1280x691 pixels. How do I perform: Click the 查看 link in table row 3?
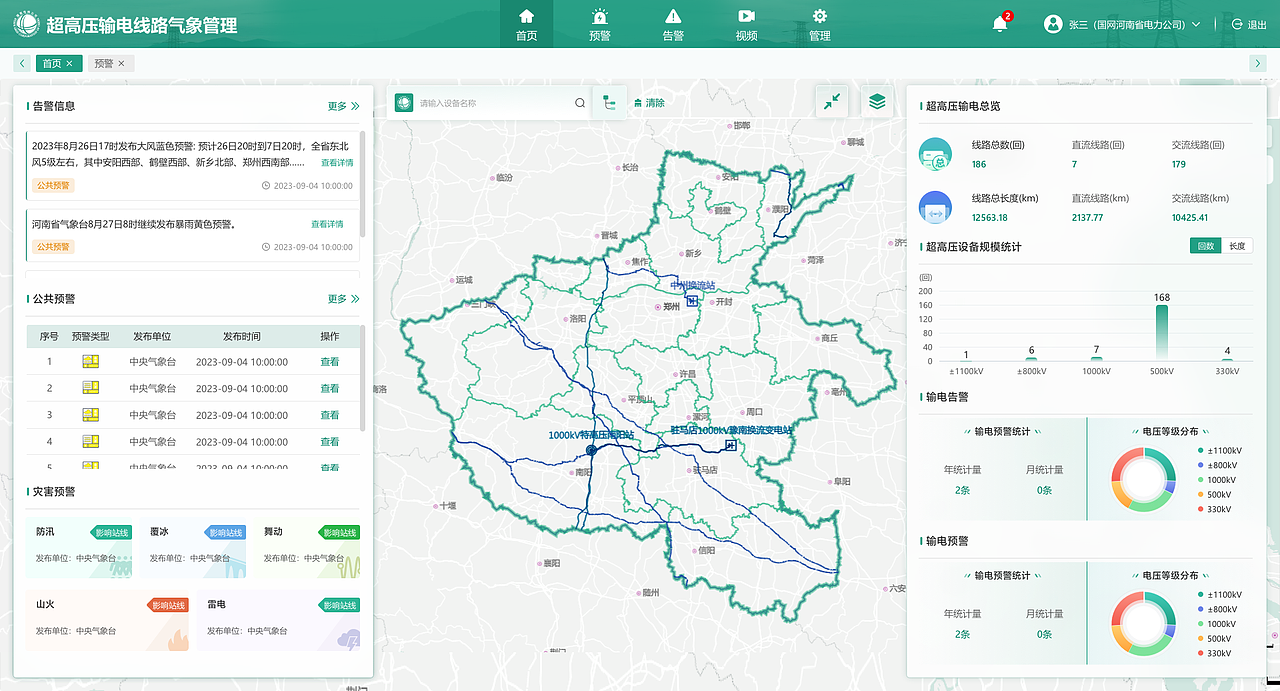pos(329,415)
